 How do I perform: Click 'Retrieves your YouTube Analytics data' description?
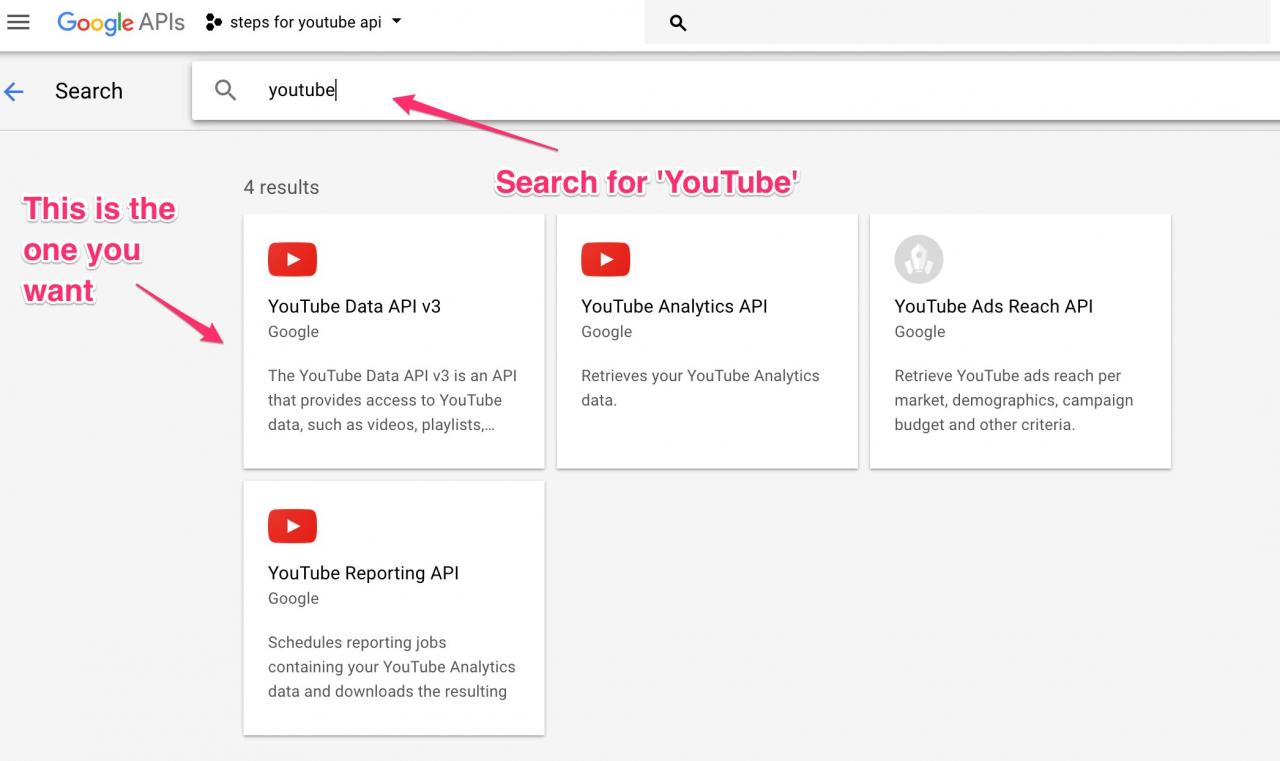700,388
